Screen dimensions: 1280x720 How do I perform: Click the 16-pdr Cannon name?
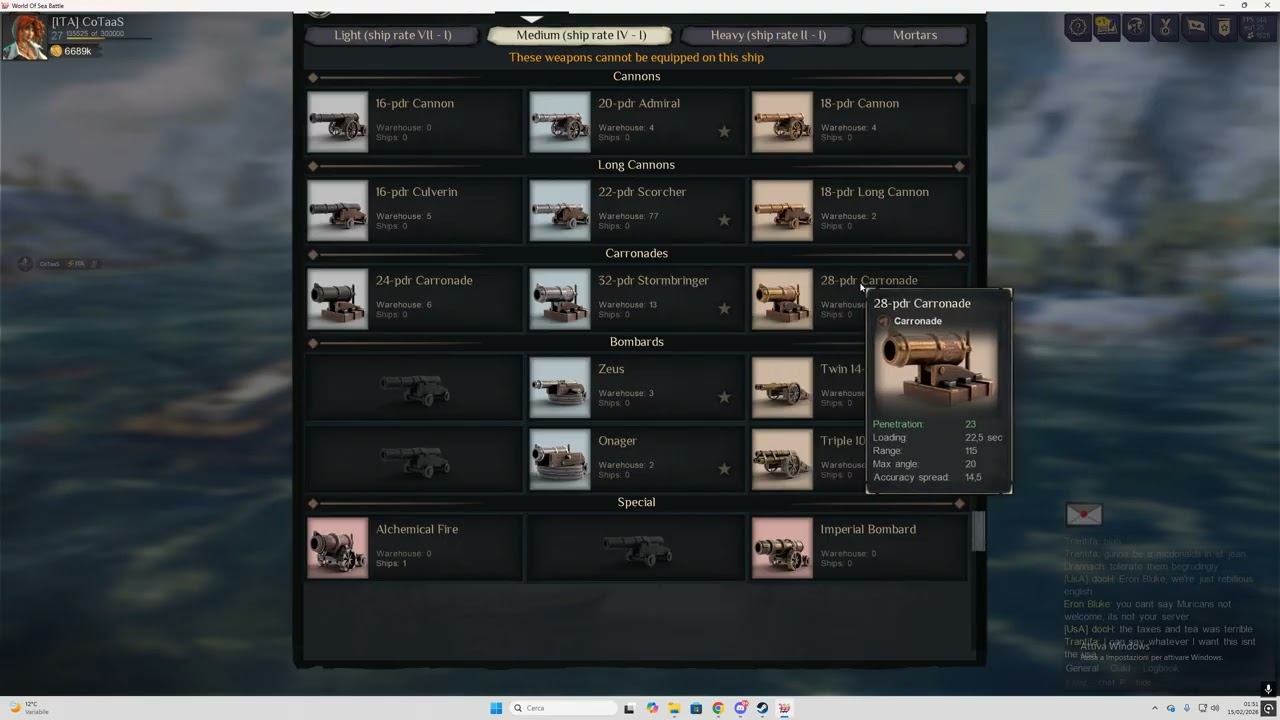(x=415, y=103)
